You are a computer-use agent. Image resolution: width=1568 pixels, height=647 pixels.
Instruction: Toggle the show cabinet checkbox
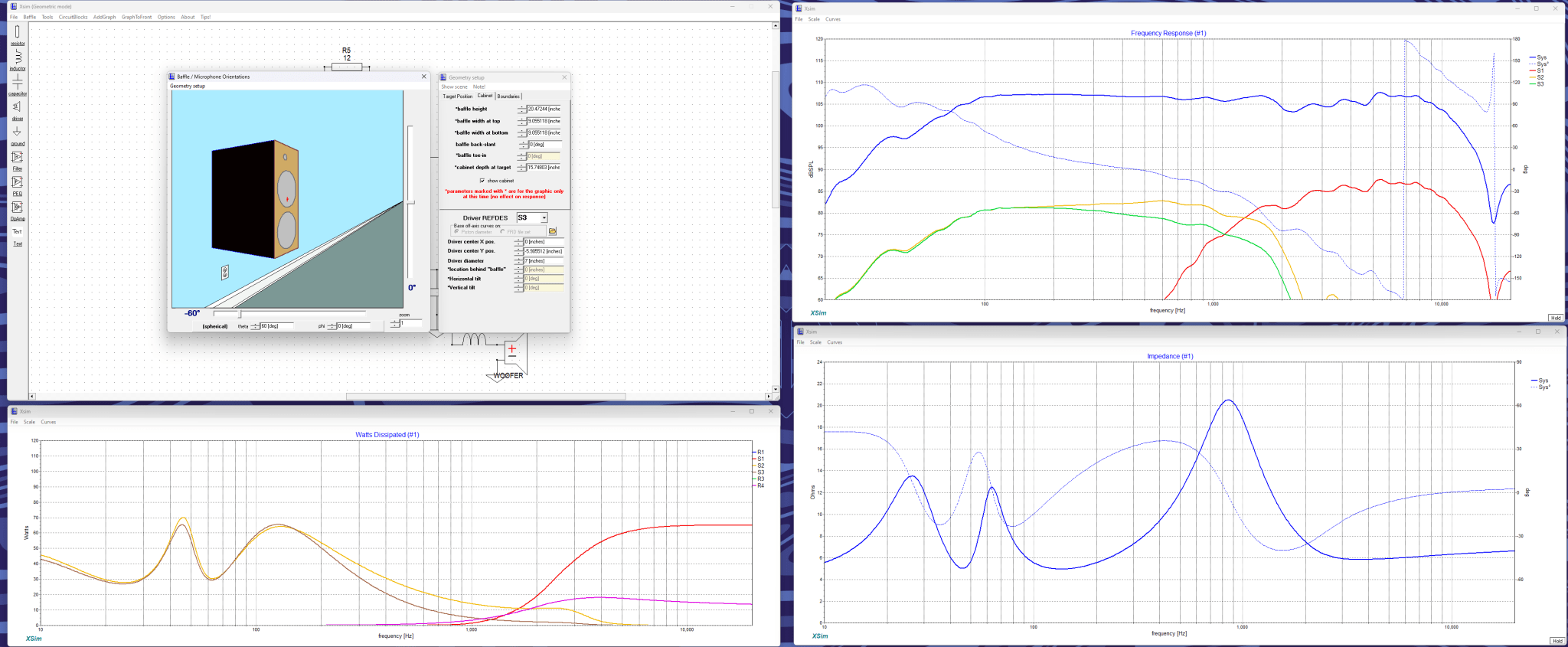pos(482,181)
